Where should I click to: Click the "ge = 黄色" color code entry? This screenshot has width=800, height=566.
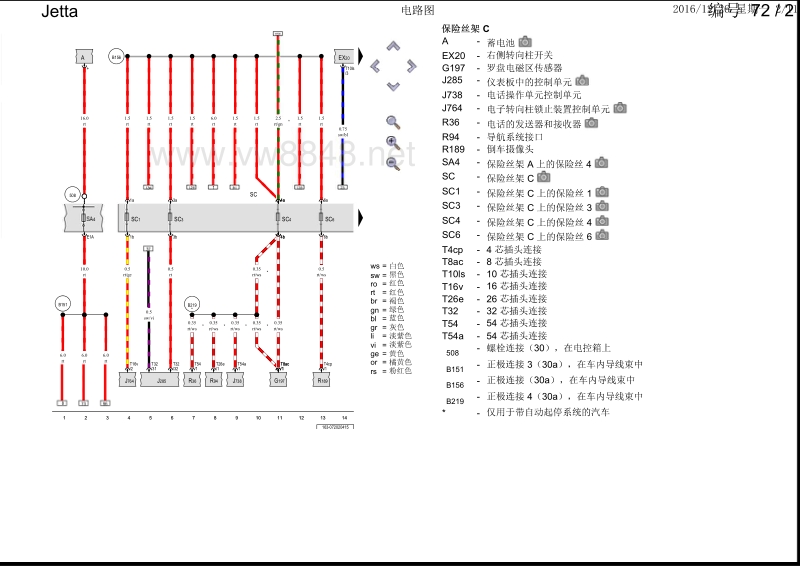point(387,353)
